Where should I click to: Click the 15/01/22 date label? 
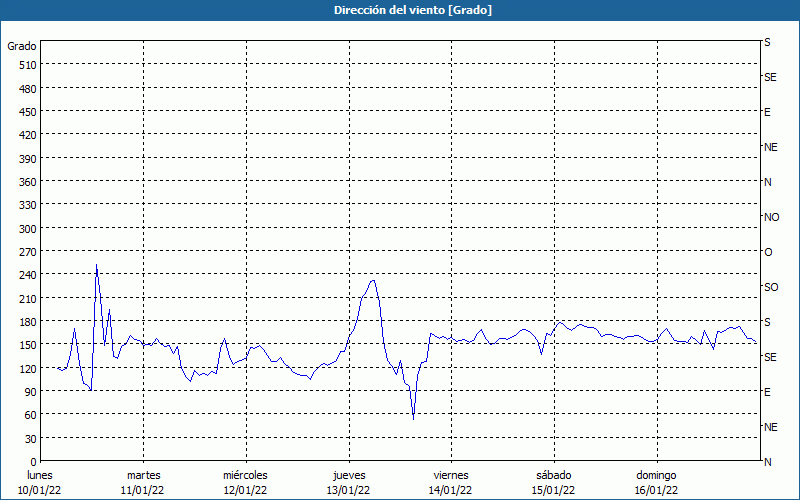[554, 490]
